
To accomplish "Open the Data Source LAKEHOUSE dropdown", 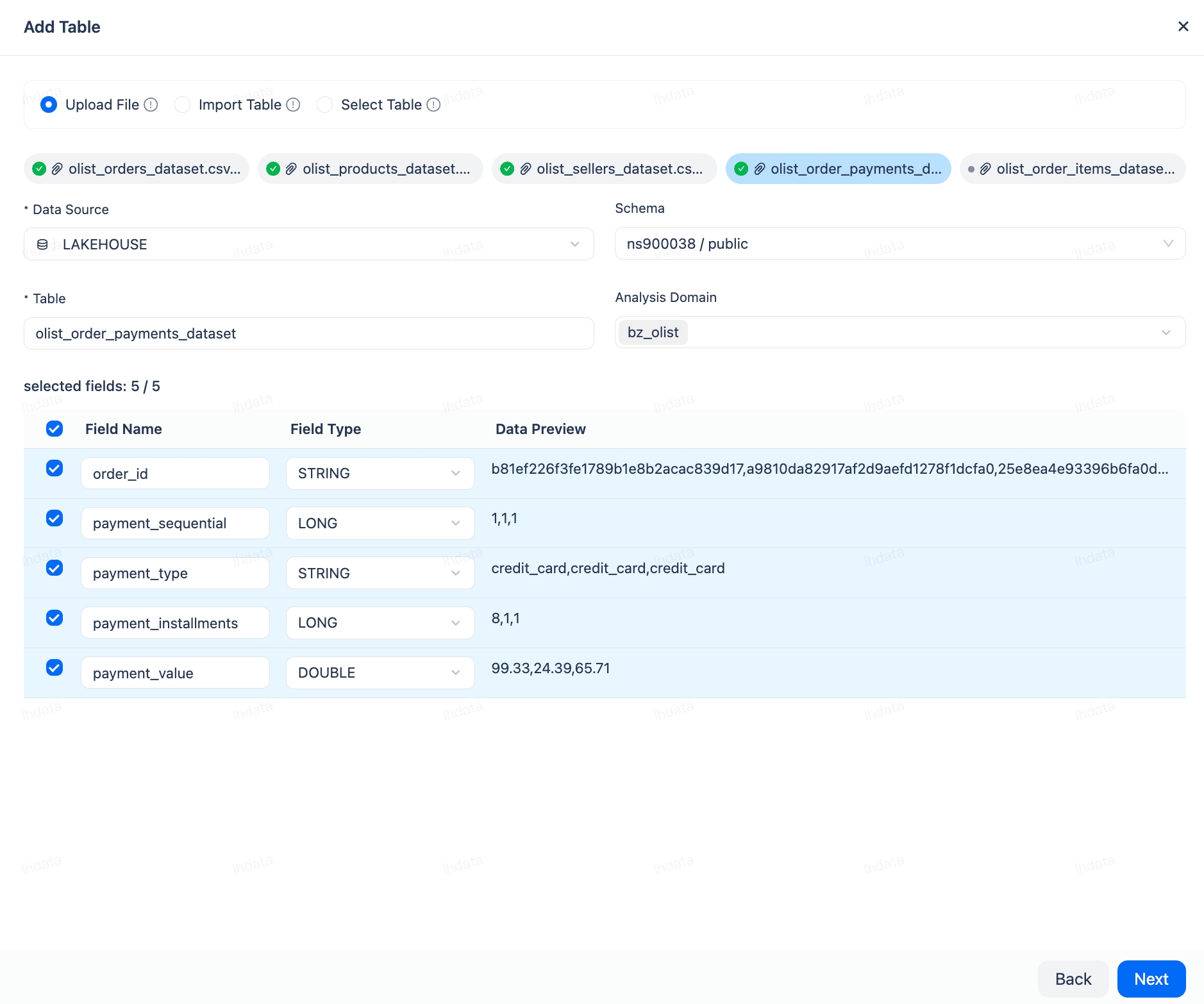I will coord(308,244).
